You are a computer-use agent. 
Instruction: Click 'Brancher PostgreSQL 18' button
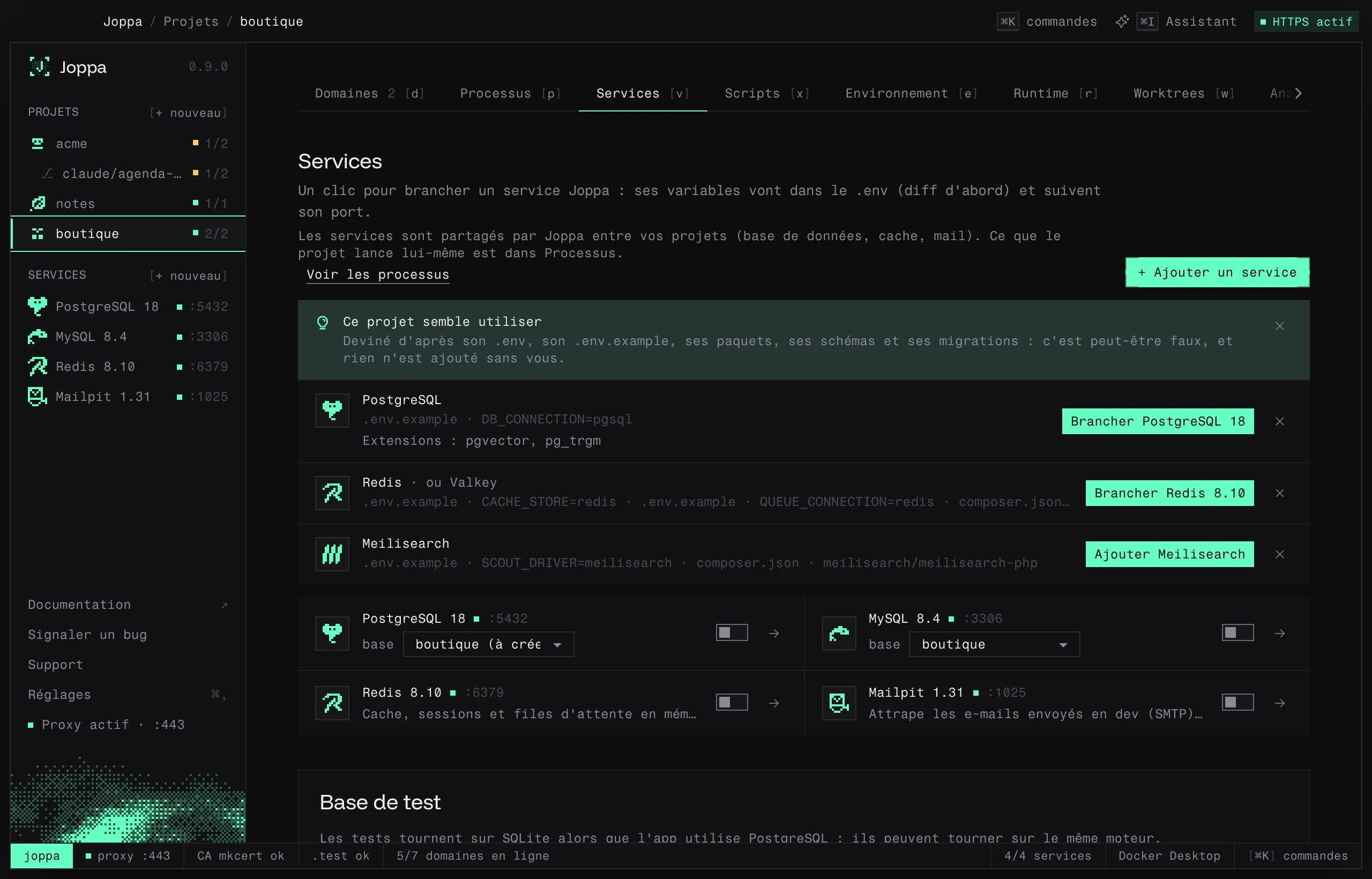[1158, 421]
